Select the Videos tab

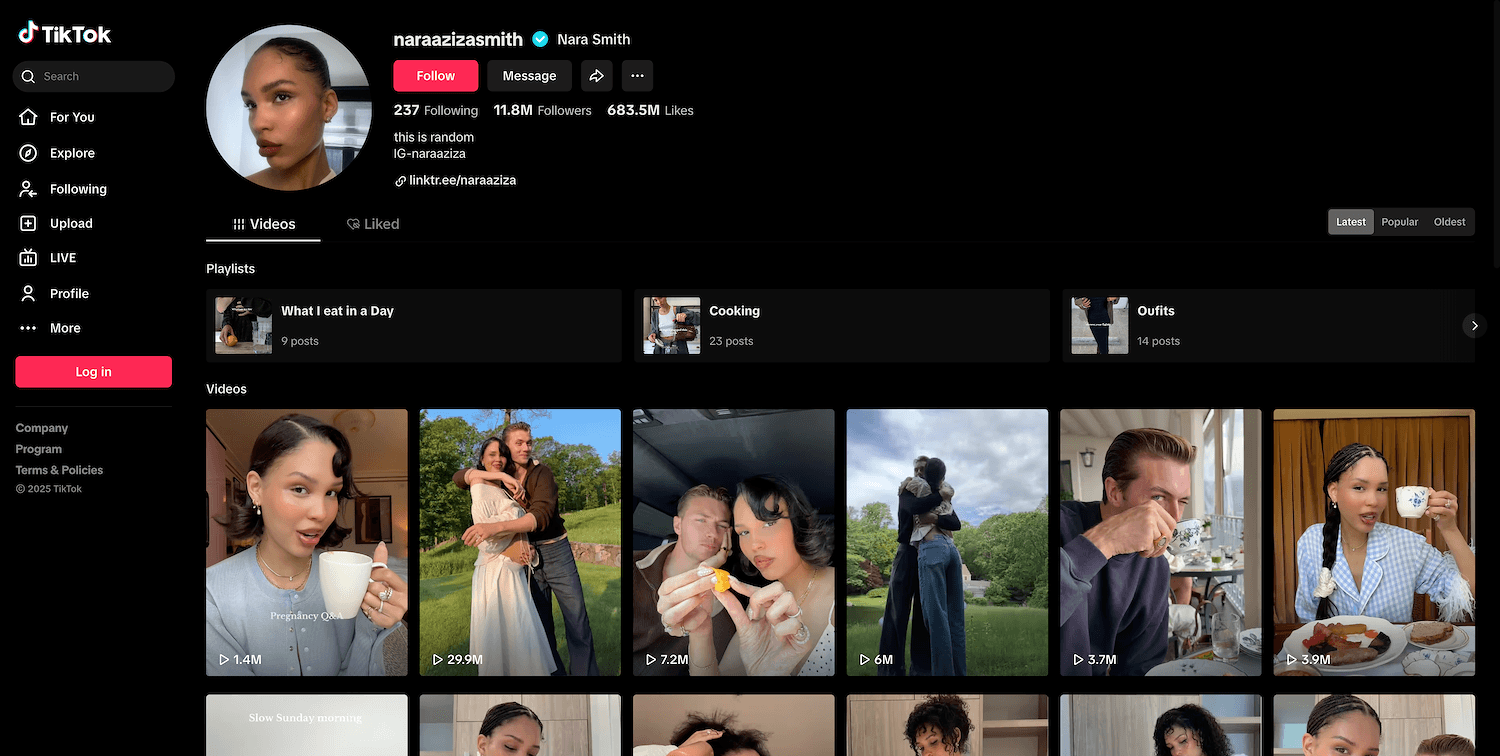tap(264, 224)
